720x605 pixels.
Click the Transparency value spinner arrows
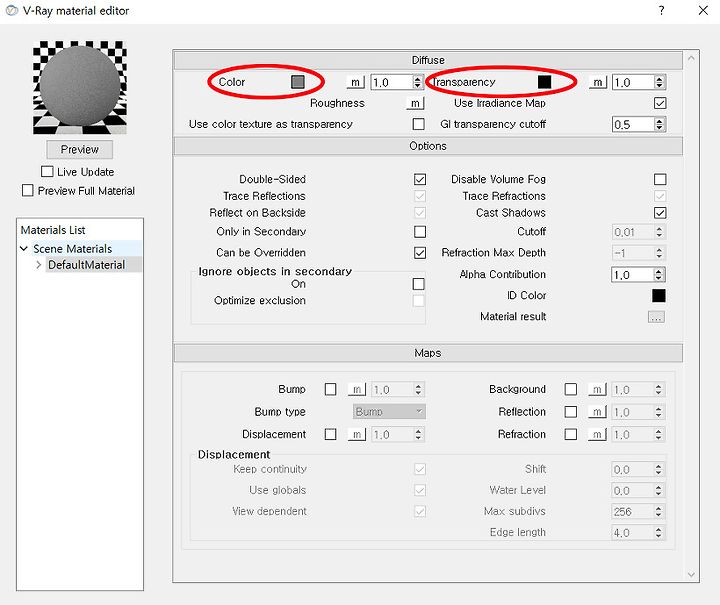(659, 82)
